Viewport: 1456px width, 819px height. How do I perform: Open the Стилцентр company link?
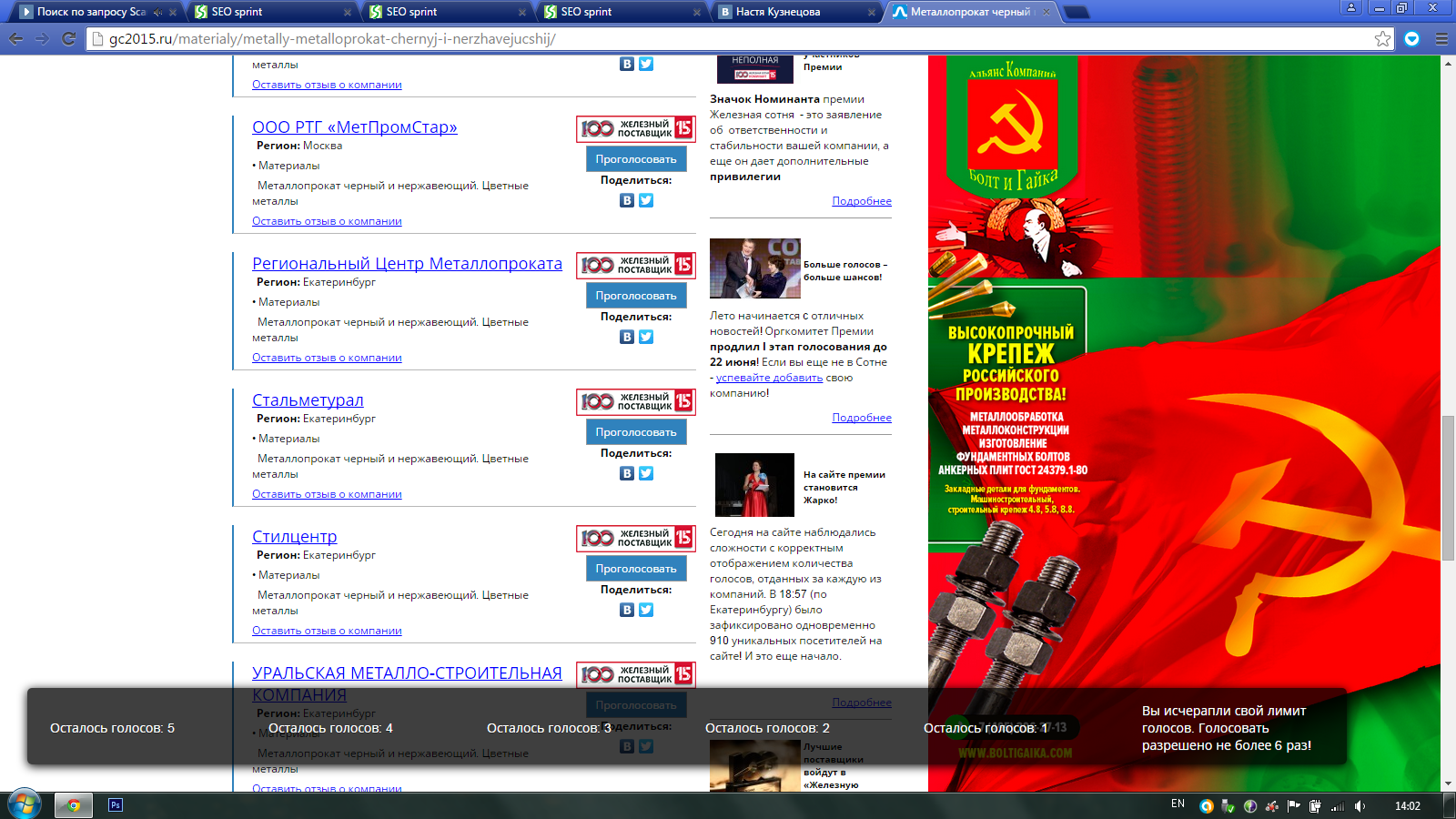pyautogui.click(x=295, y=537)
